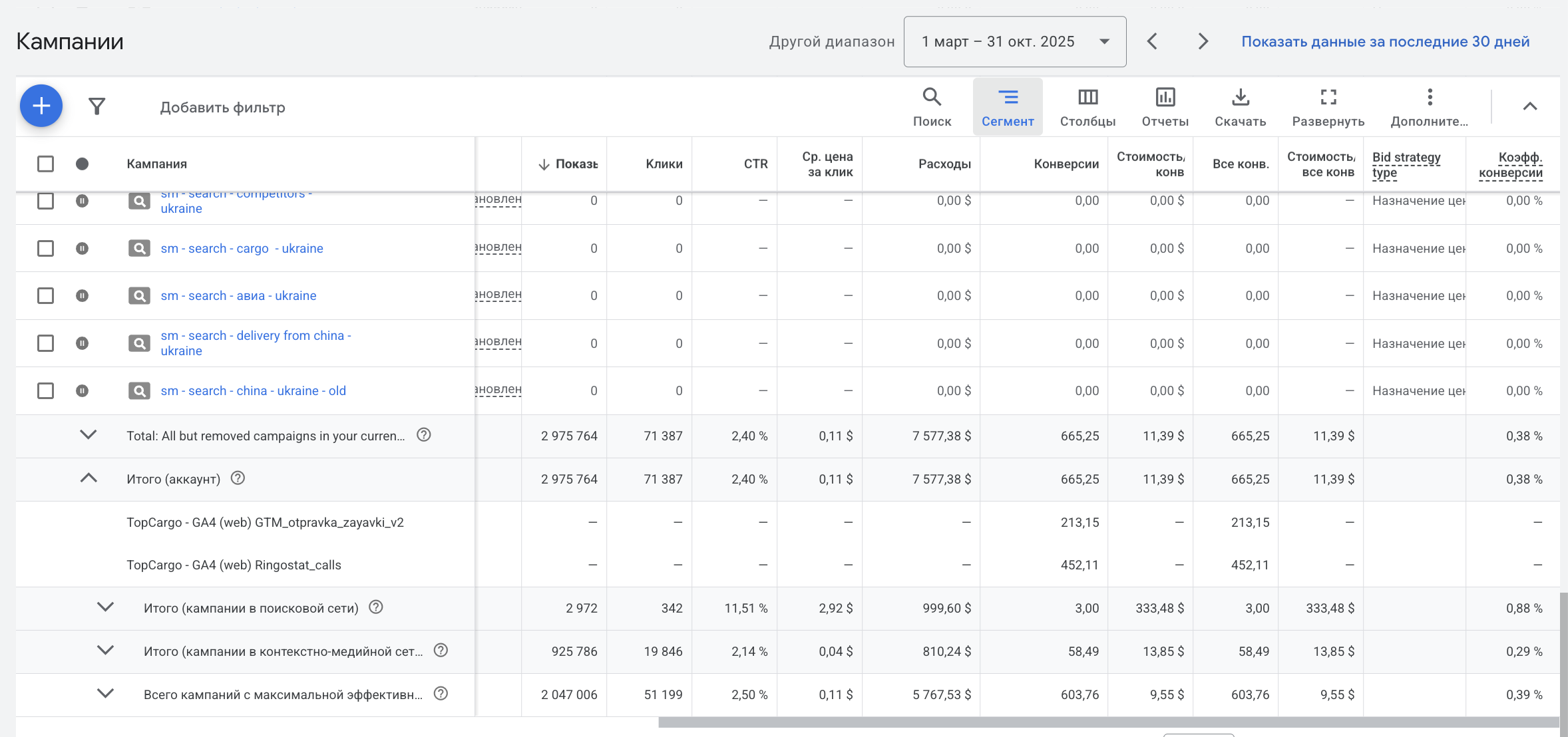The image size is (1568, 737).
Task: Click Показать данные за последние 30 дней link
Action: 1385,41
